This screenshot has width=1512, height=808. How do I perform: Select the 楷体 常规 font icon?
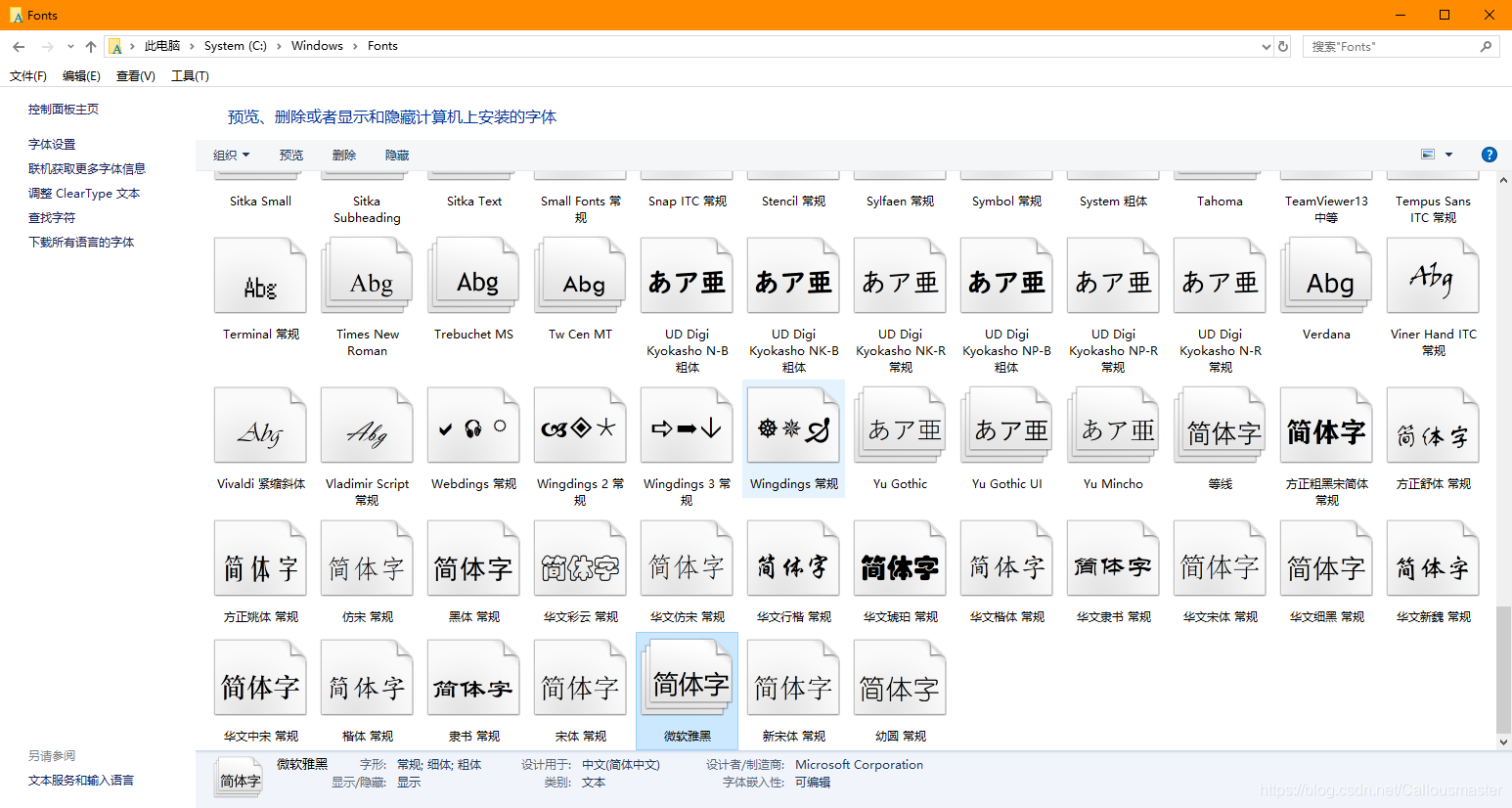pyautogui.click(x=367, y=678)
